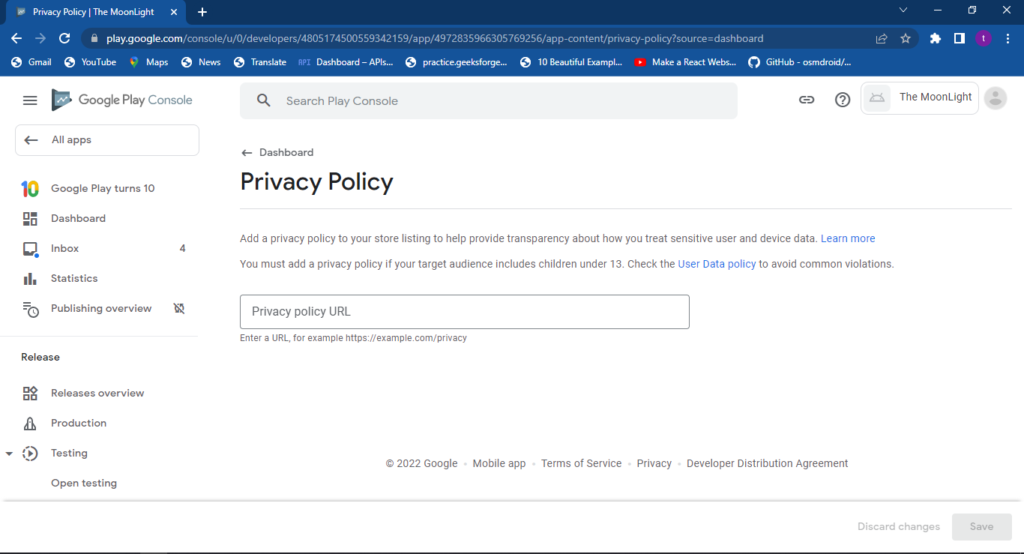Select Releases overview menu item
1024x554 pixels.
[97, 393]
